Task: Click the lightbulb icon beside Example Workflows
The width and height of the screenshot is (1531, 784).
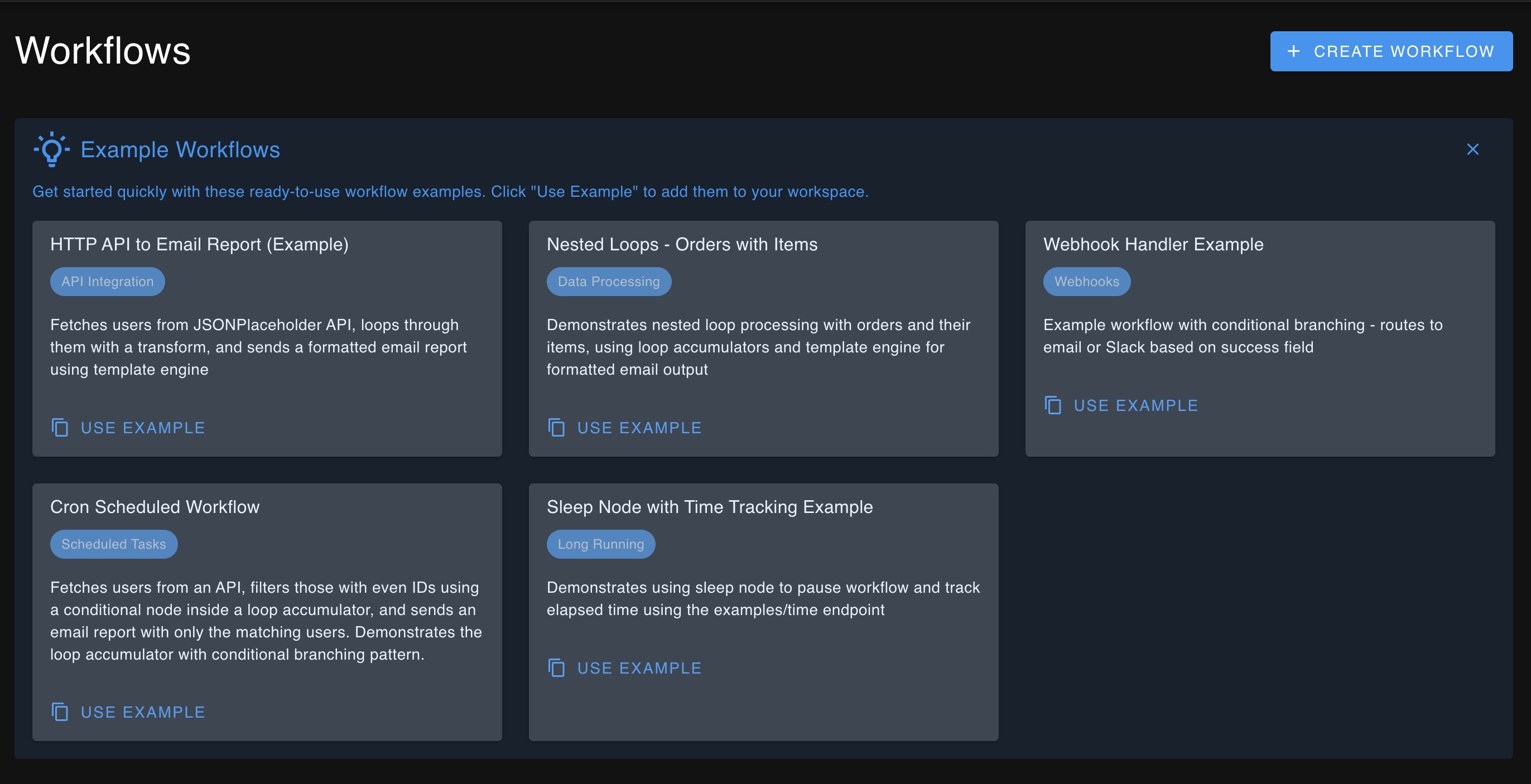Action: pos(52,148)
